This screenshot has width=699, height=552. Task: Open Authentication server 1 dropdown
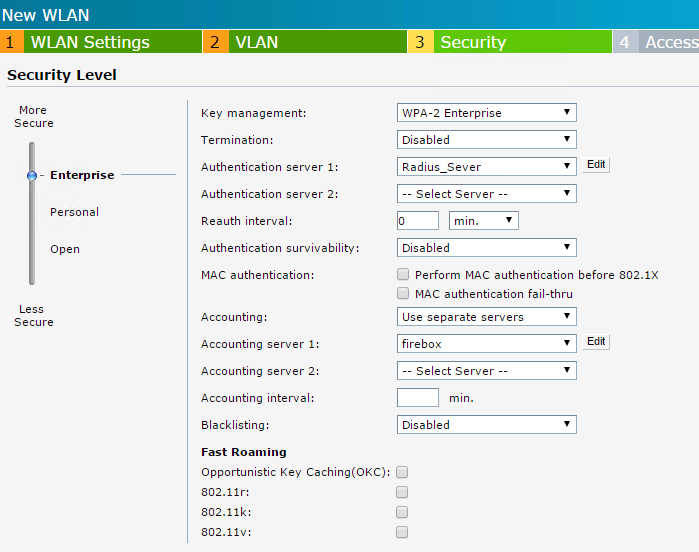487,167
